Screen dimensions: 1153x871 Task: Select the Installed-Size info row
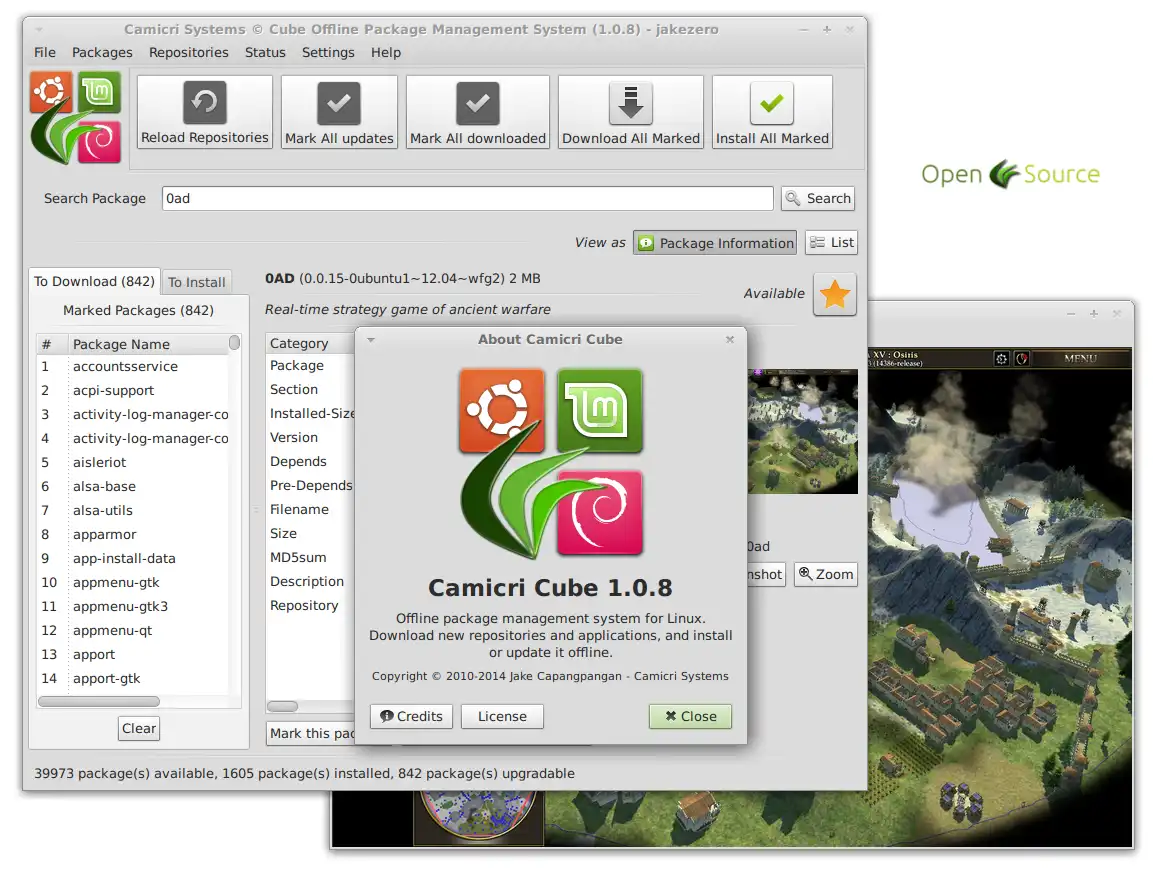pos(310,414)
